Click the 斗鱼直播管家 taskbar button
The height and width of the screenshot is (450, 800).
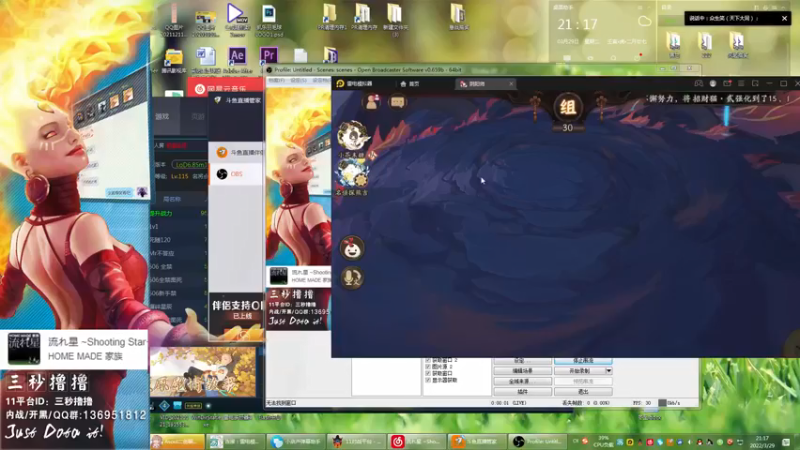point(477,441)
